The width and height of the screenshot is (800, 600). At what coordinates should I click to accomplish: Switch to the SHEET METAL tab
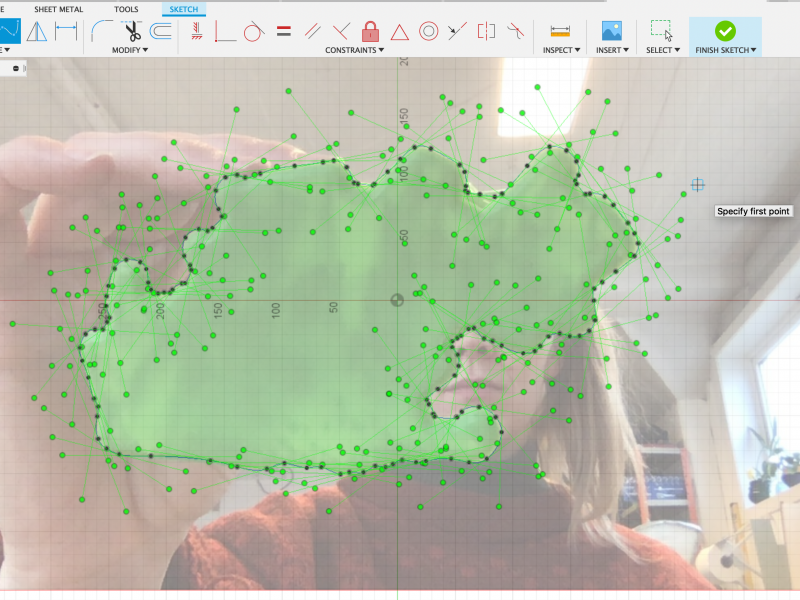pyautogui.click(x=59, y=9)
